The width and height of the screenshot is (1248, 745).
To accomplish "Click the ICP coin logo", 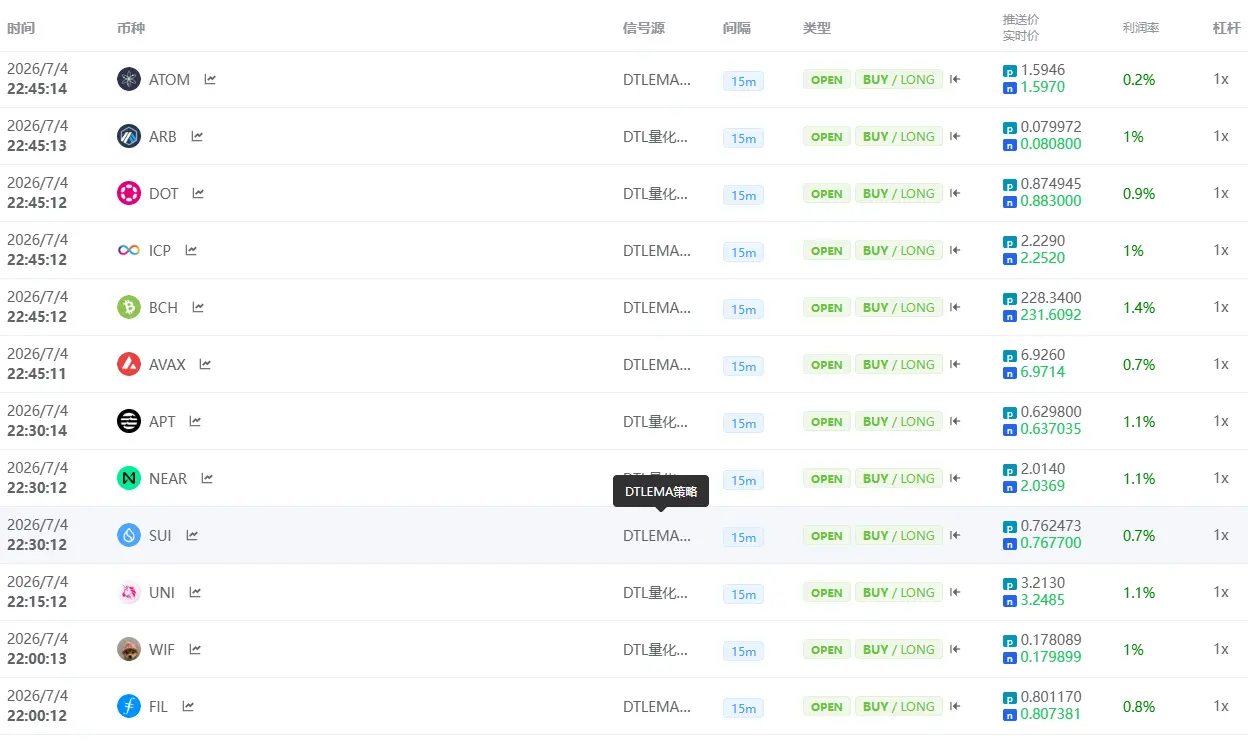I will point(129,250).
